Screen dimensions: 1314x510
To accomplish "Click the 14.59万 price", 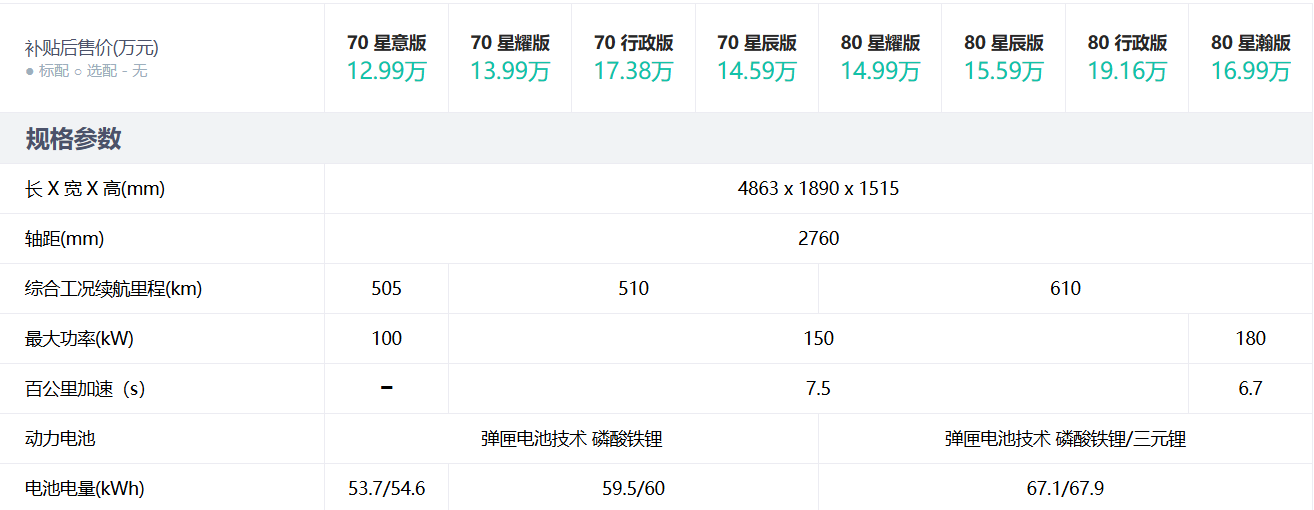I will tap(757, 71).
